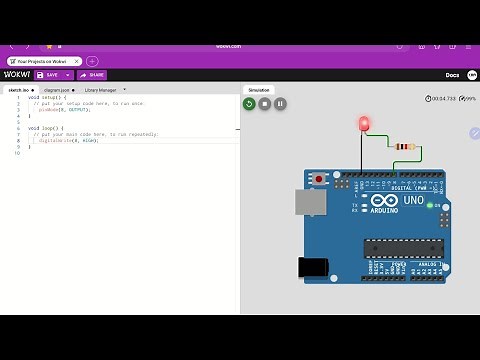This screenshot has width=480, height=360.
Task: Open the Docs link
Action: coord(452,75)
